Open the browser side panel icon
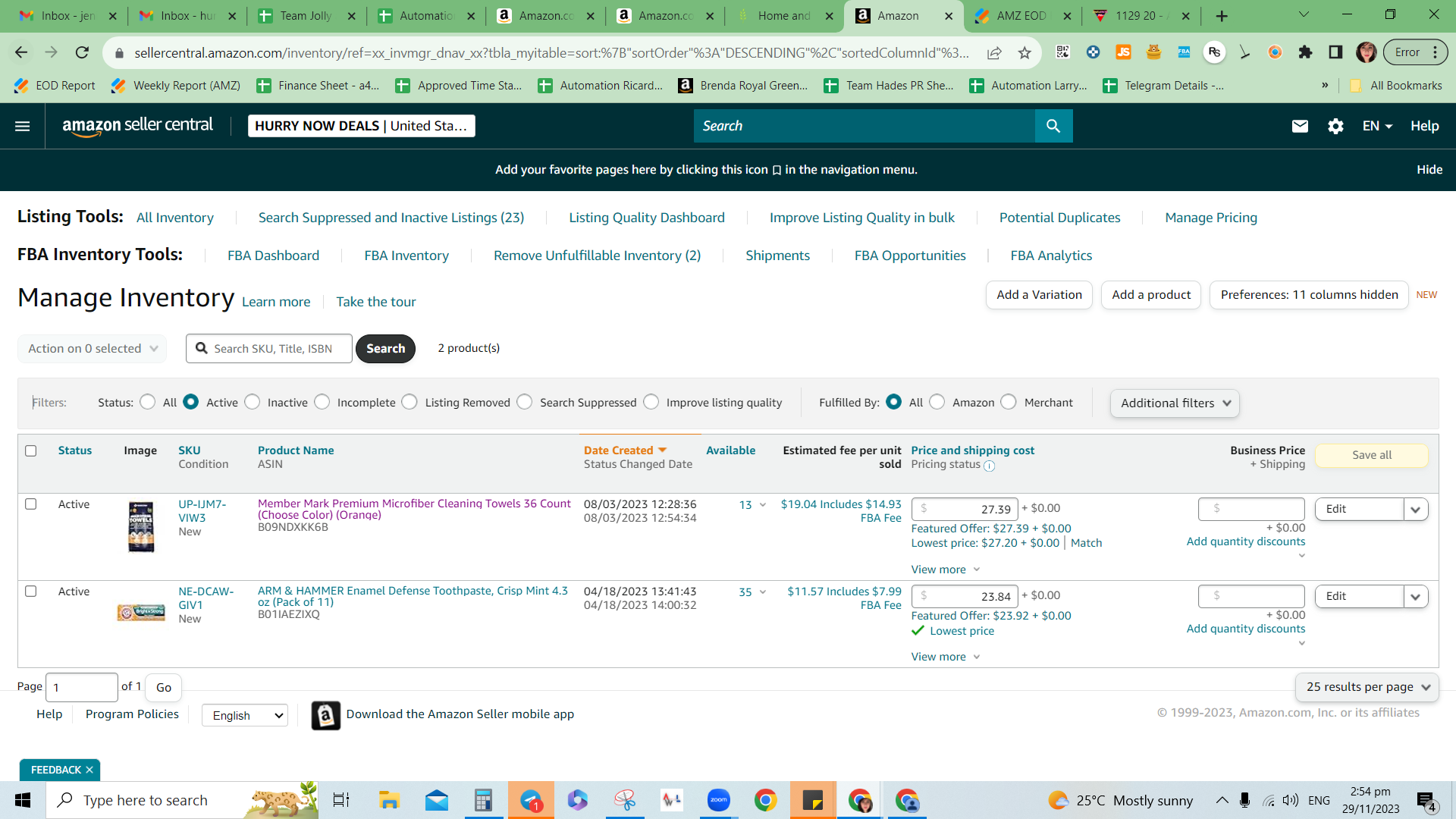Image resolution: width=1456 pixels, height=819 pixels. [x=1335, y=52]
